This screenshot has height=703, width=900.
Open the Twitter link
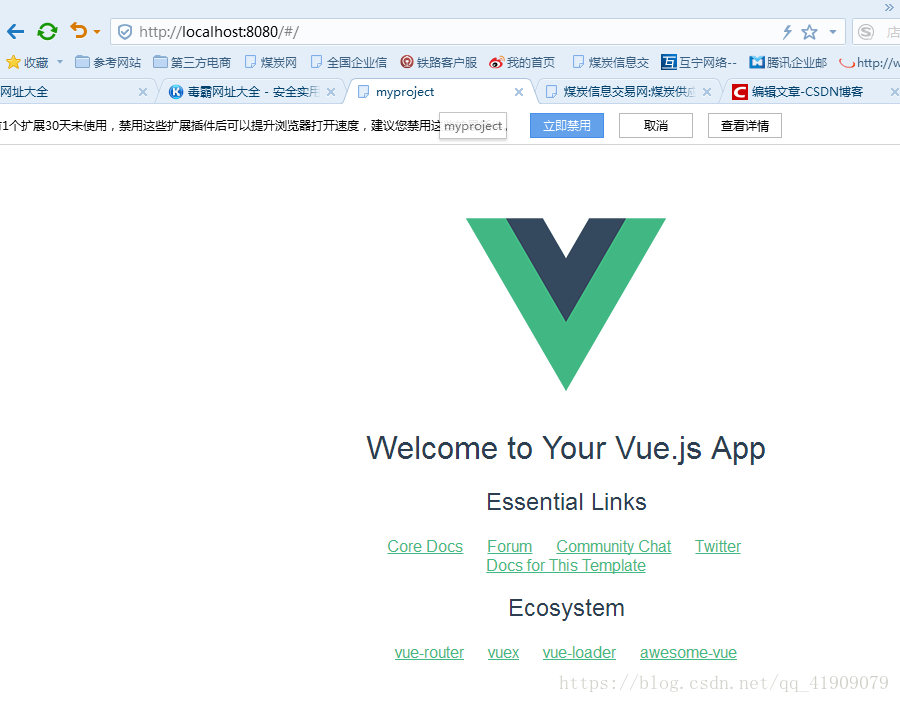point(717,546)
